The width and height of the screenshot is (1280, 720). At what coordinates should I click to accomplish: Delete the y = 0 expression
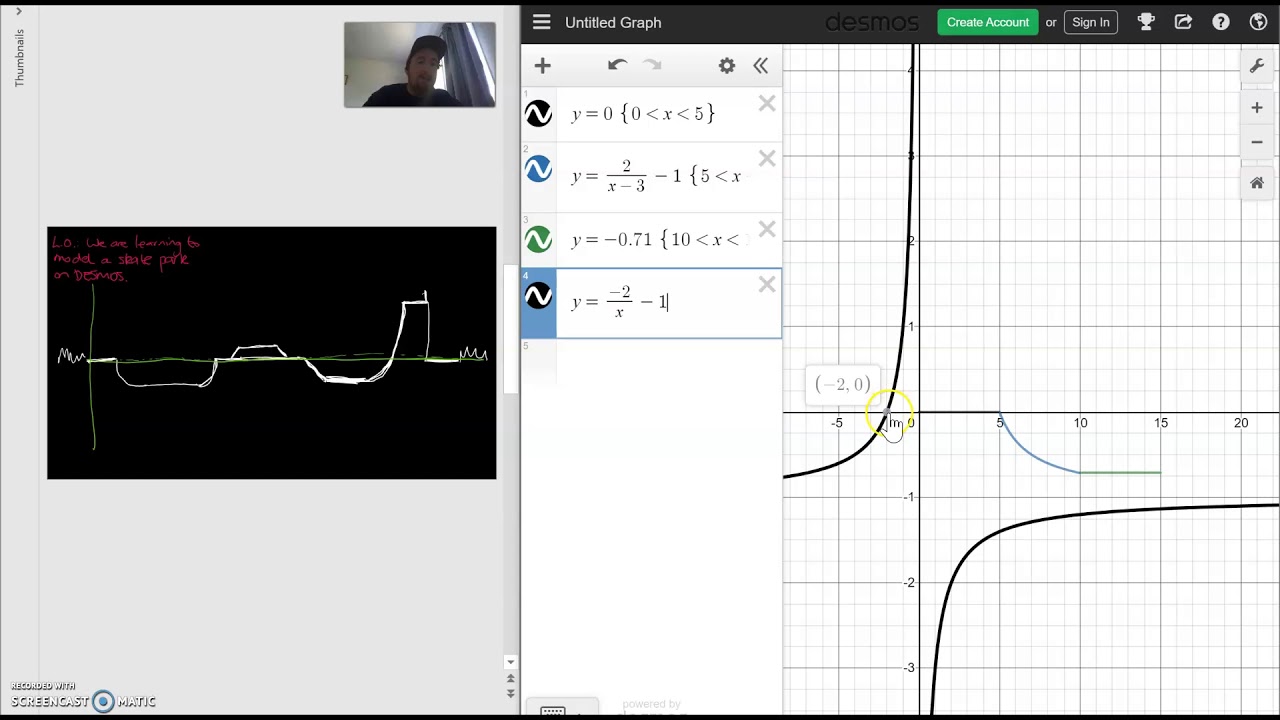pos(767,103)
